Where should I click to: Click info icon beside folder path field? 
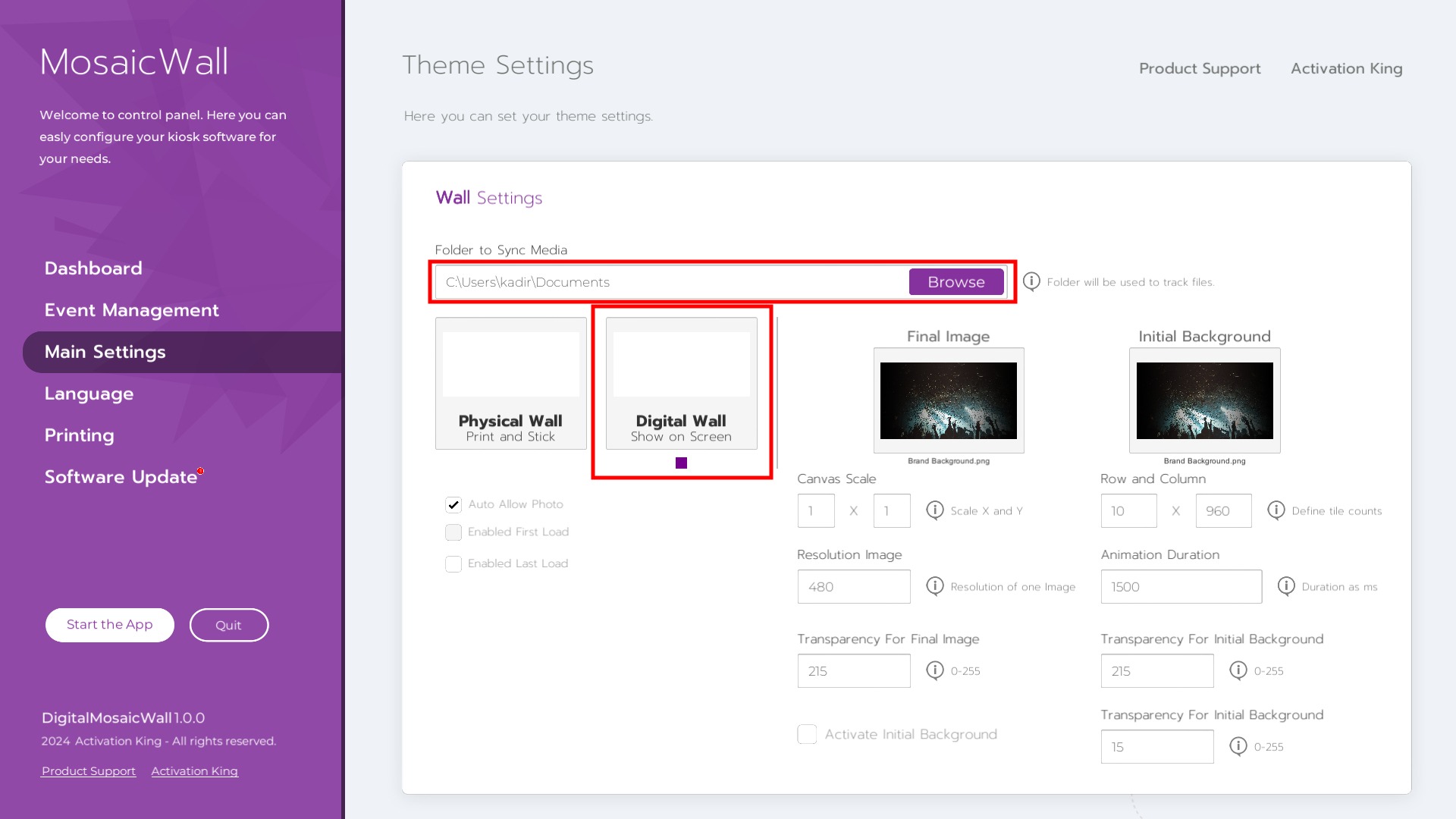pos(1031,282)
